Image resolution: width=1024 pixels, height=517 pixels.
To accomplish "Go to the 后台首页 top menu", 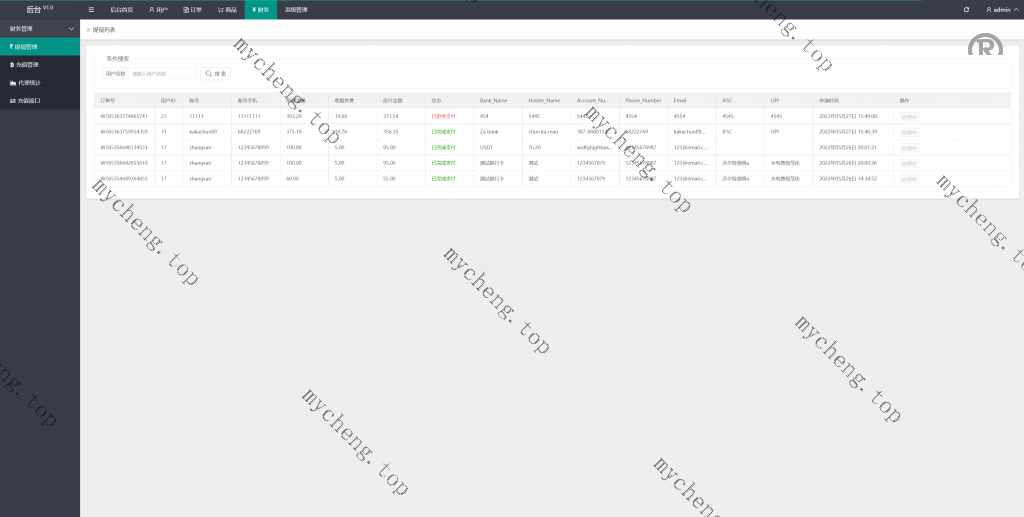I will tap(121, 9).
